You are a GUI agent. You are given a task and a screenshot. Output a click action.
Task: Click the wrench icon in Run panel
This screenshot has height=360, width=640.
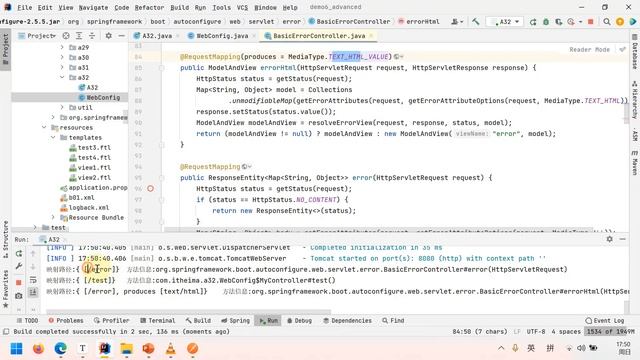tap(19, 266)
